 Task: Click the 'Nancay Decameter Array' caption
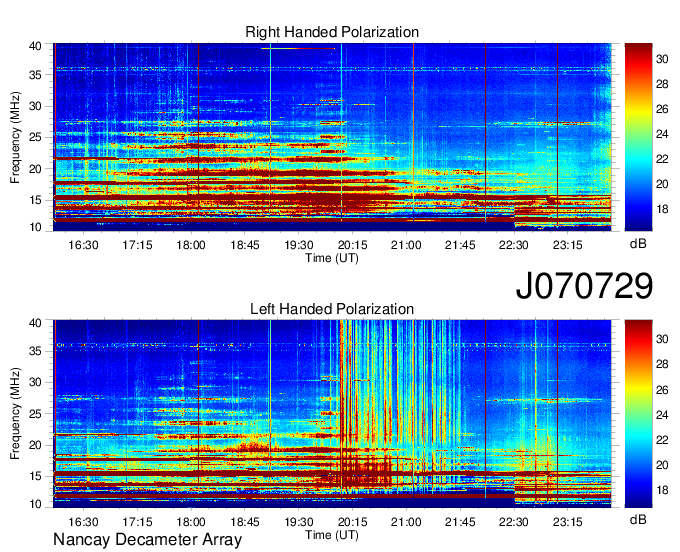147,540
